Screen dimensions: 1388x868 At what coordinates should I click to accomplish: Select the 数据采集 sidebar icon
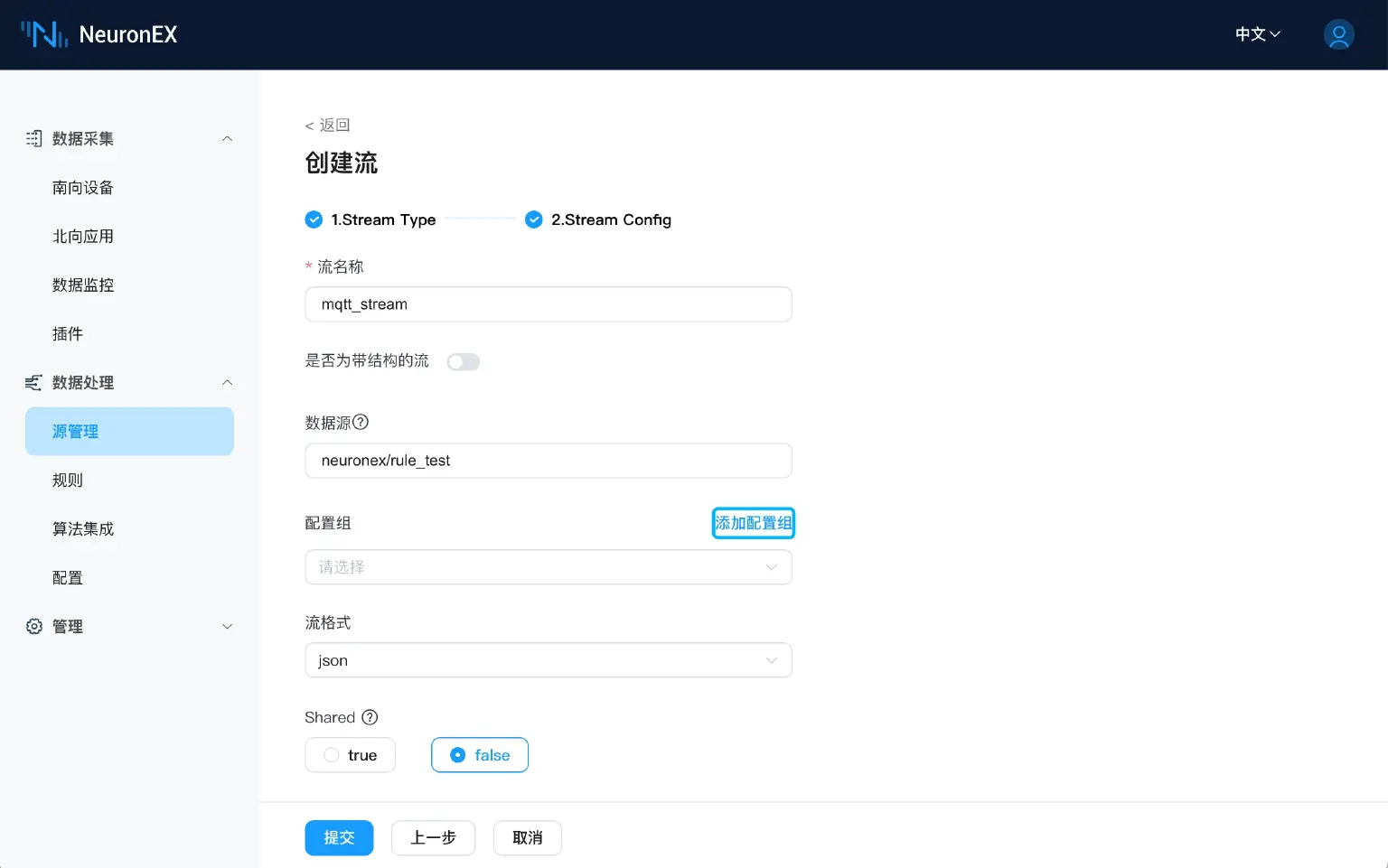(33, 138)
